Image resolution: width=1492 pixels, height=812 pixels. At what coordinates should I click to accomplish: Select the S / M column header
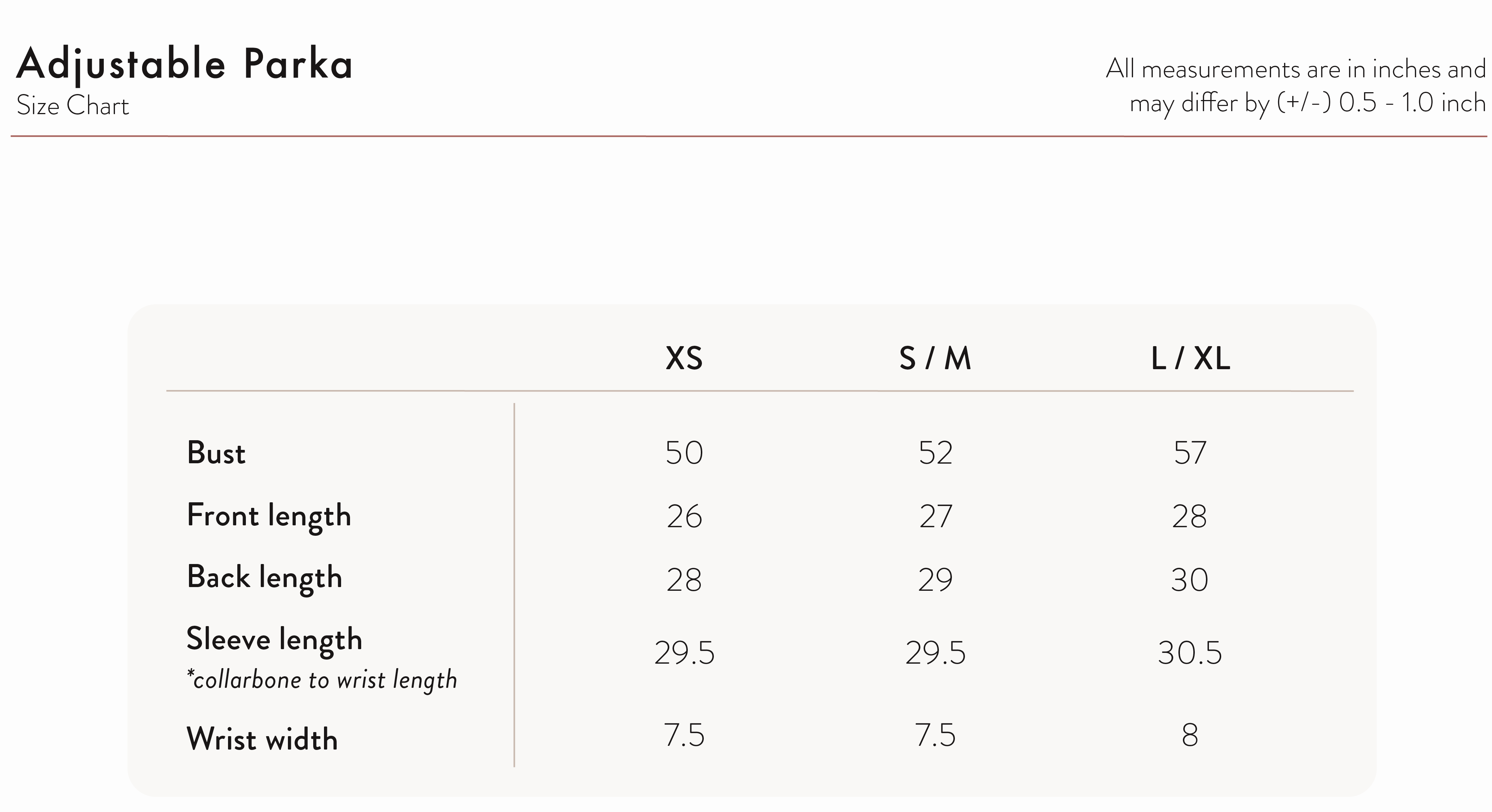[x=935, y=358]
